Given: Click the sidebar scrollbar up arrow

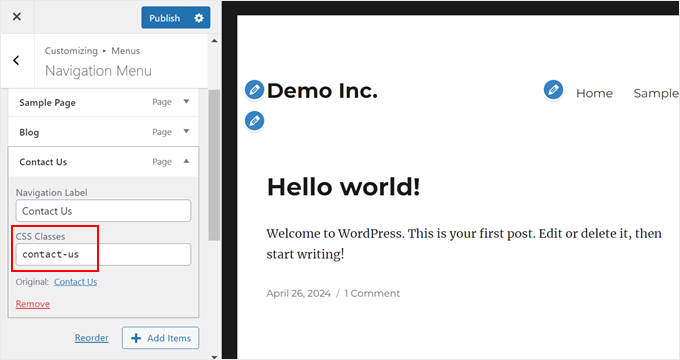Looking at the screenshot, I should tap(214, 41).
